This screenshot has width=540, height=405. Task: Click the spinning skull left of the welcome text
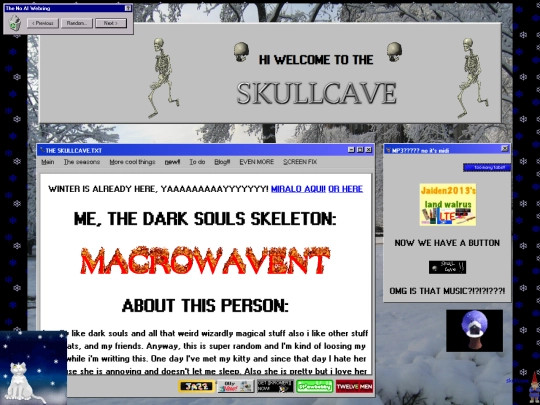point(241,52)
